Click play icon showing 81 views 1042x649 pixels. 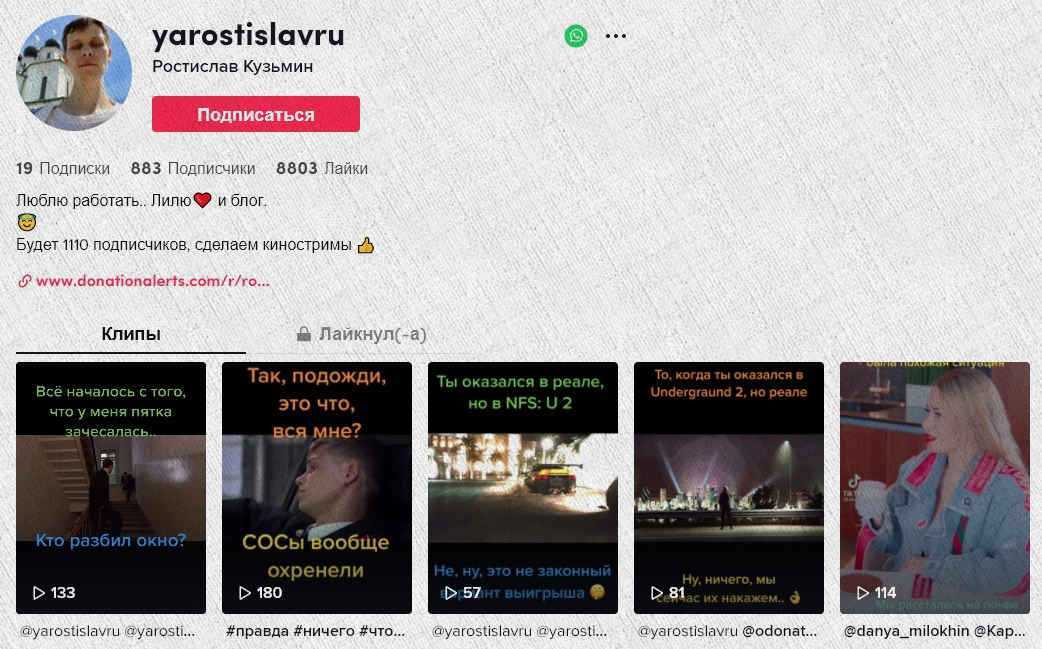[x=657, y=593]
